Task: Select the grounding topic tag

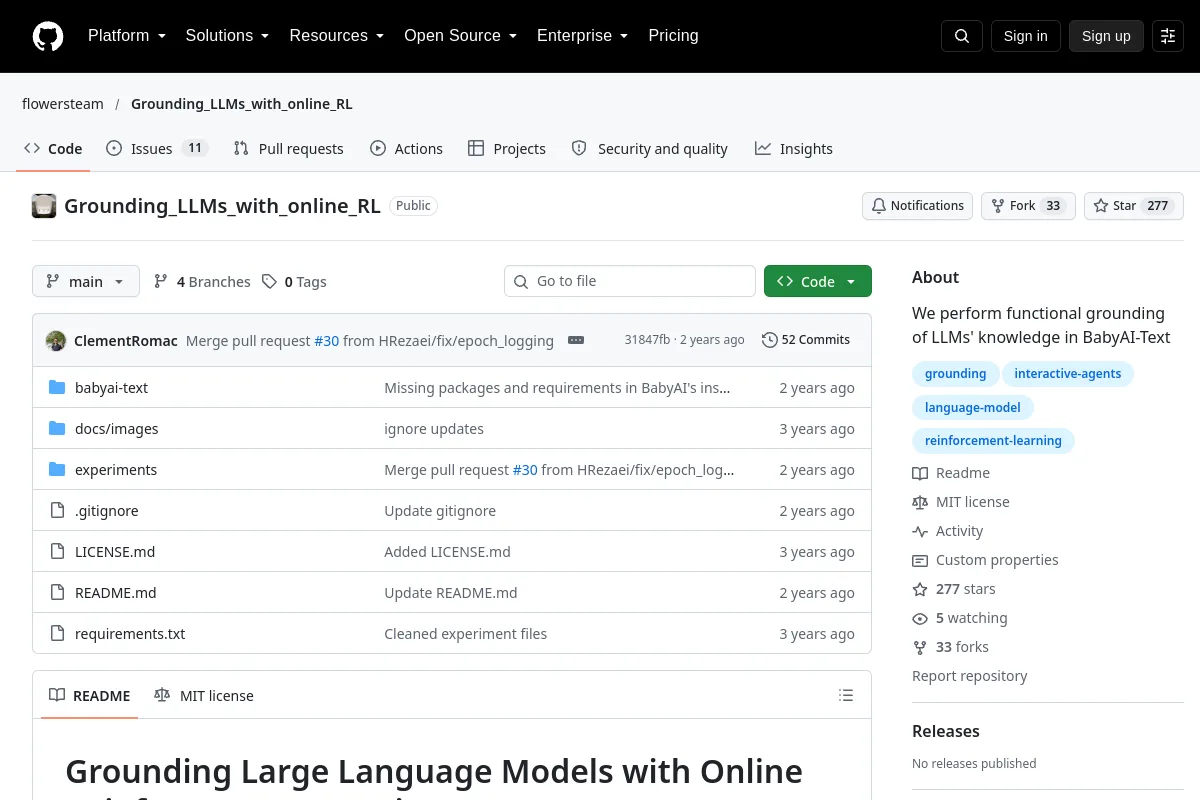Action: point(955,374)
